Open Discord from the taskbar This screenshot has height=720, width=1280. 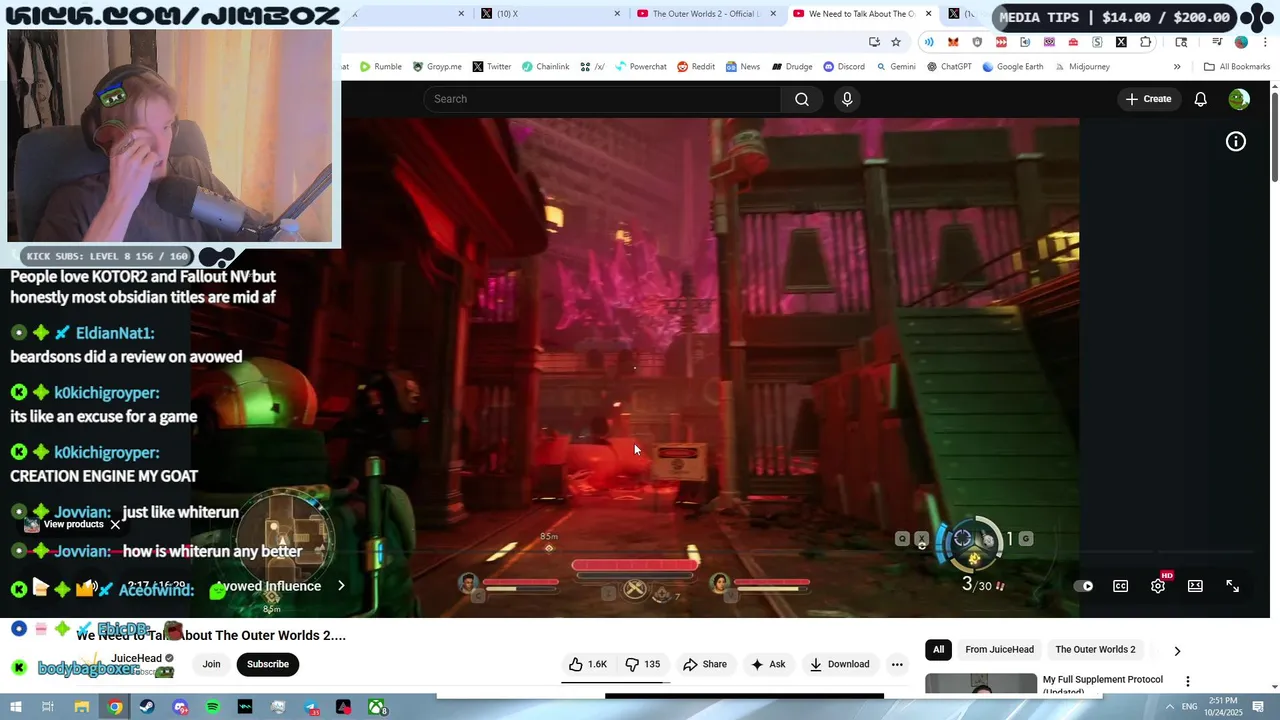tap(180, 707)
